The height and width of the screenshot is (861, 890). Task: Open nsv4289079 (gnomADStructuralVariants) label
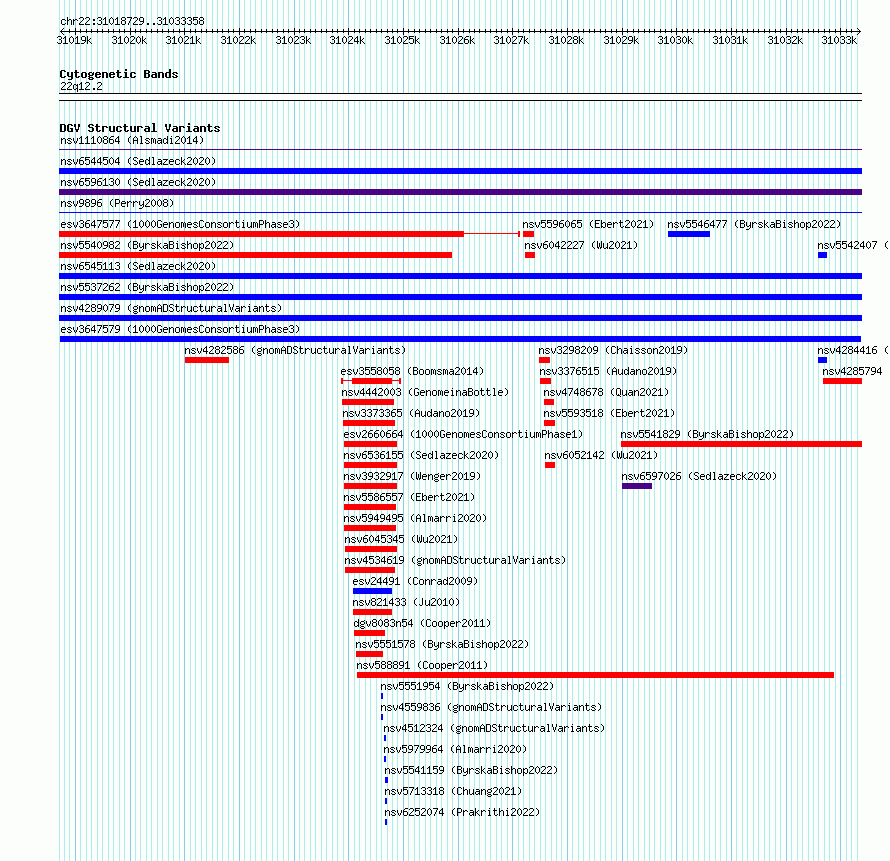(x=171, y=308)
